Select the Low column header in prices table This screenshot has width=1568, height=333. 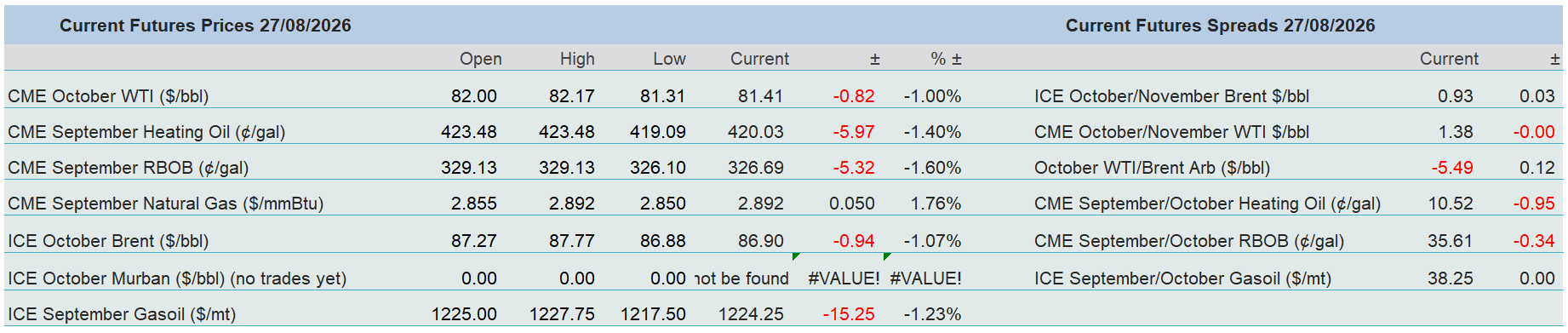click(x=669, y=59)
